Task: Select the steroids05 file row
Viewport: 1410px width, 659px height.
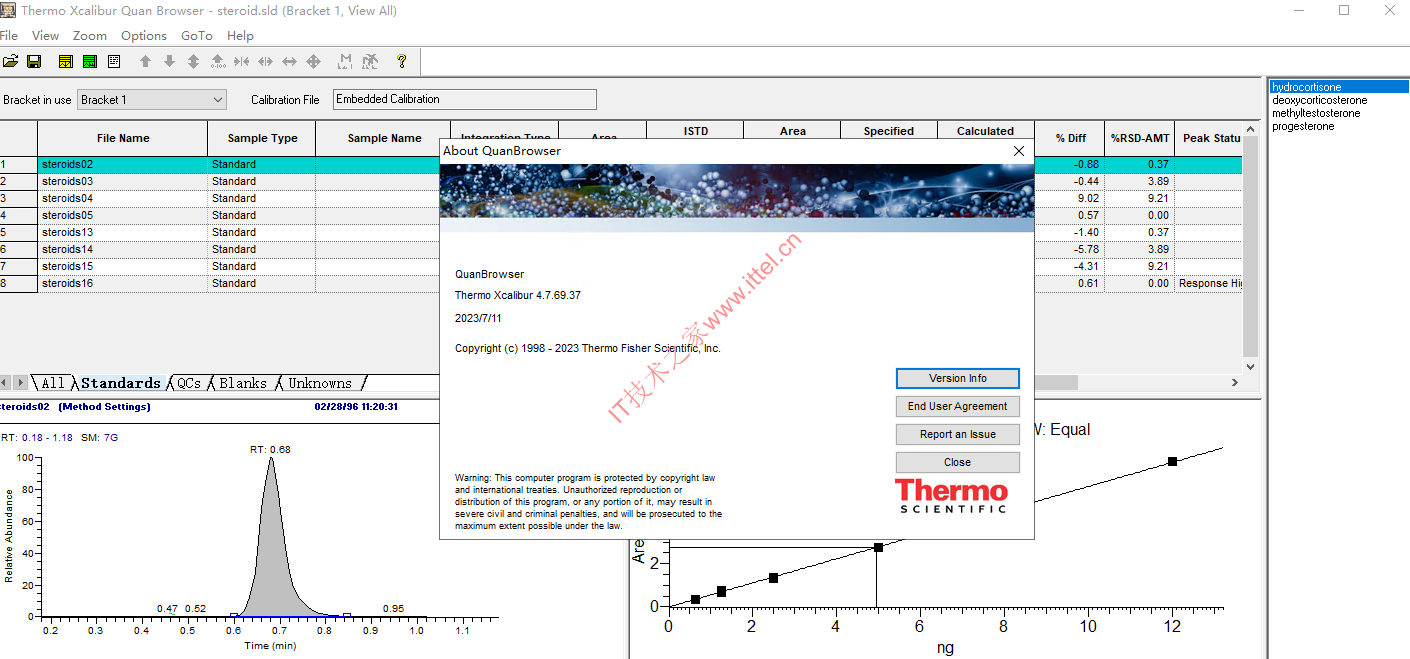Action: click(123, 215)
